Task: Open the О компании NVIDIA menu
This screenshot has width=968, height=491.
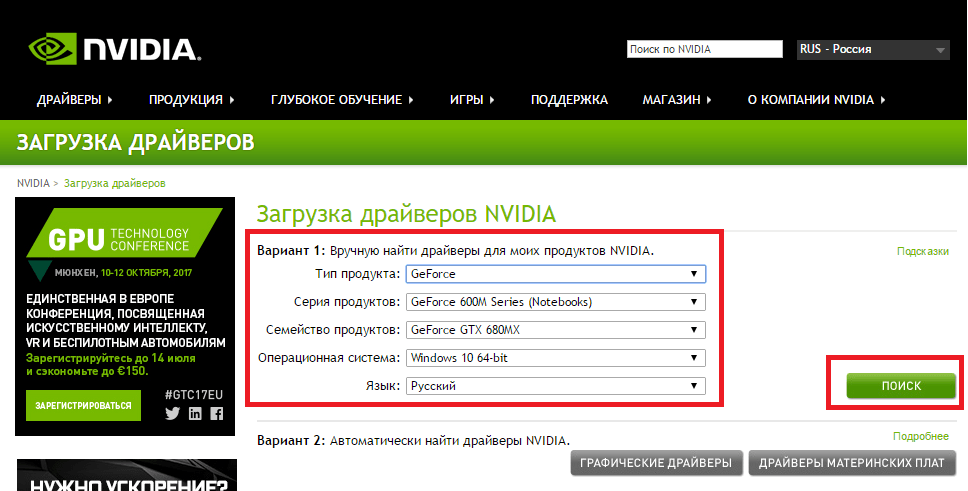Action: [817, 99]
